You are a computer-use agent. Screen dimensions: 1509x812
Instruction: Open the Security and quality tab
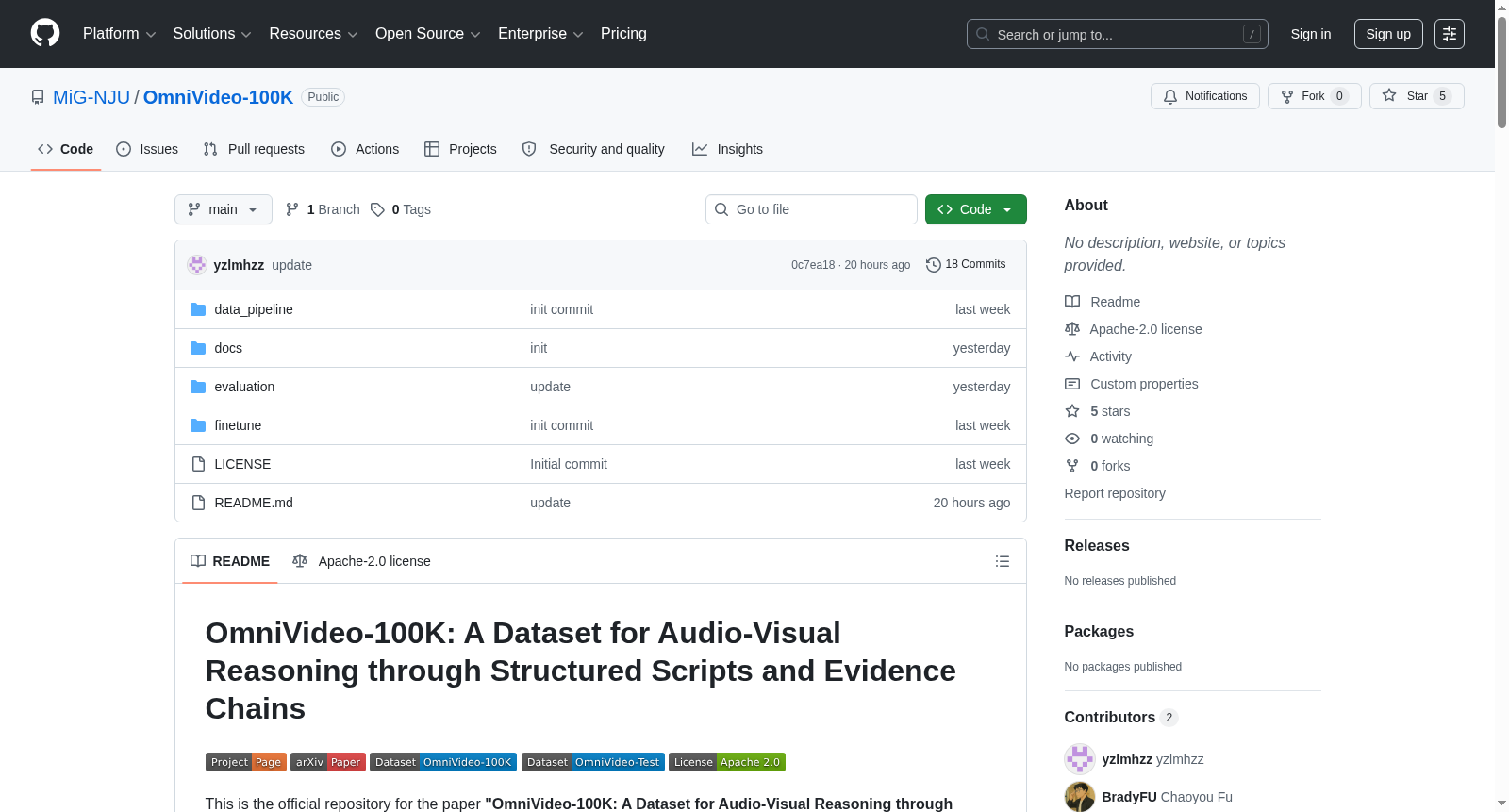pyautogui.click(x=593, y=149)
